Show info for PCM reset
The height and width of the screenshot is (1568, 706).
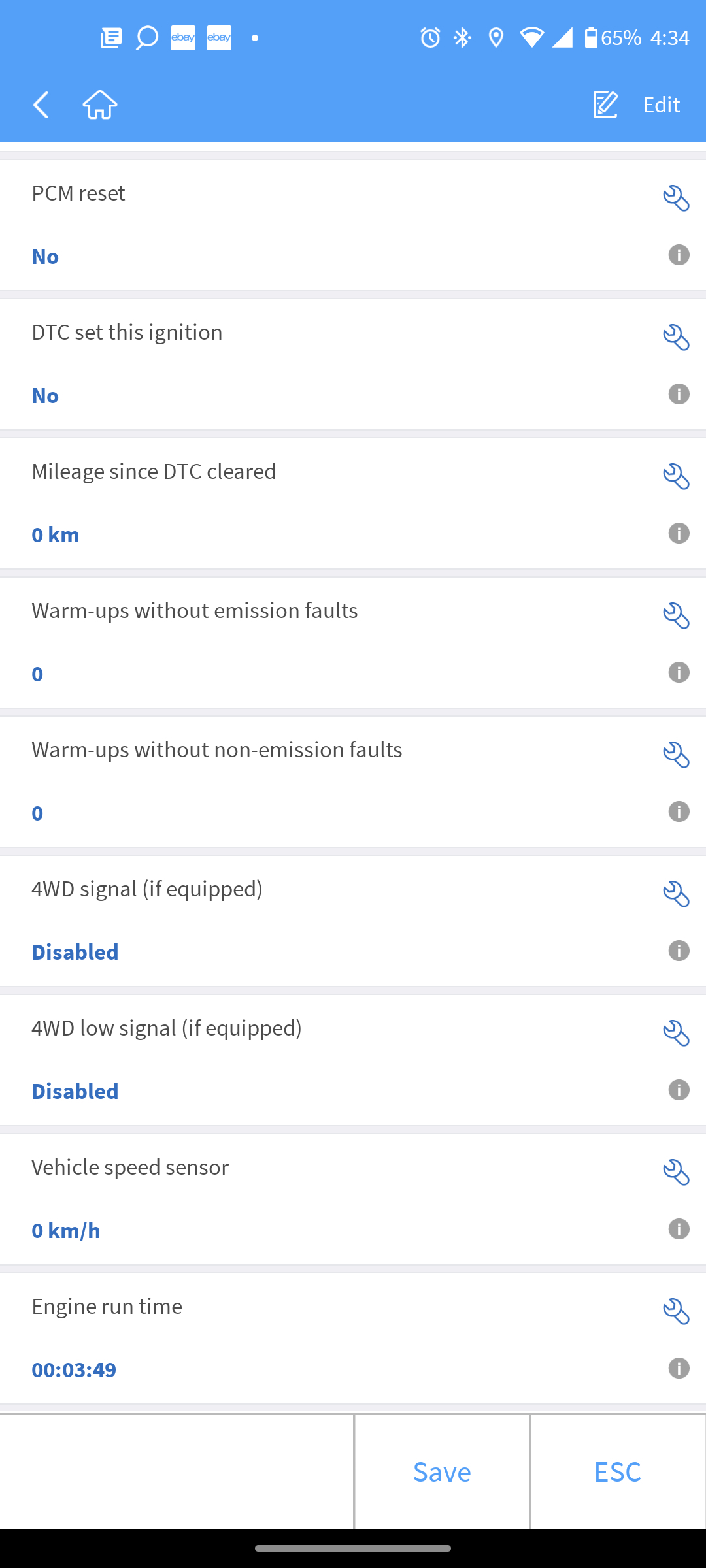679,255
